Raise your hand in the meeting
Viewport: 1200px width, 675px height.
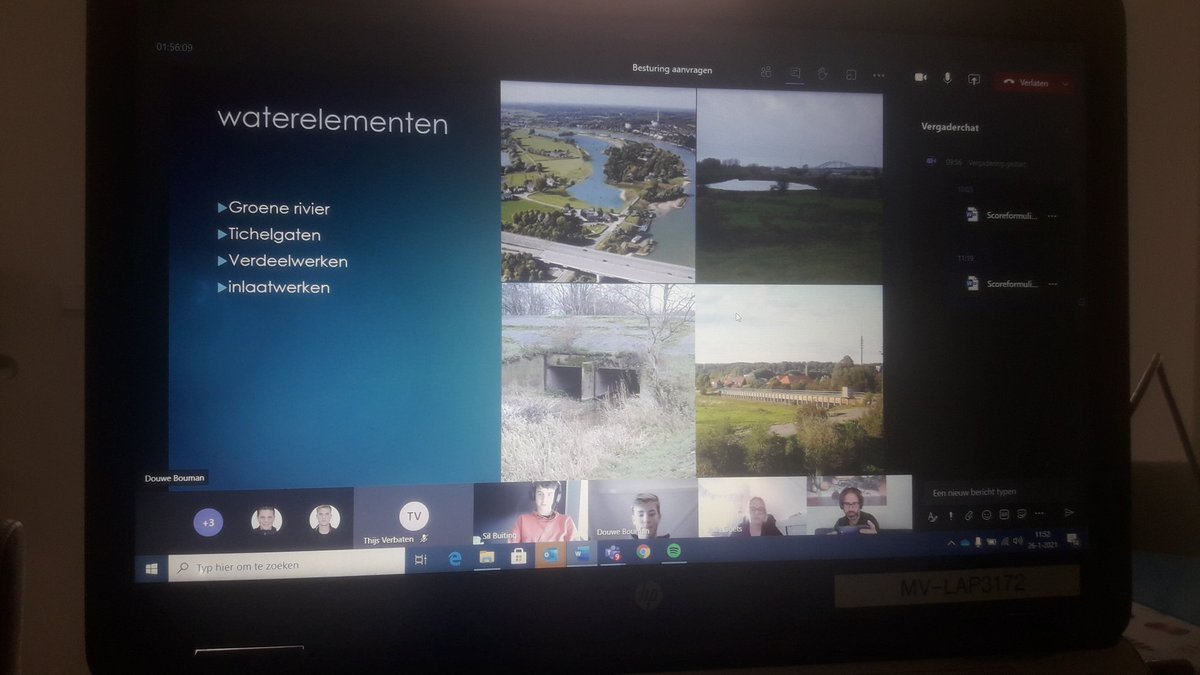point(823,74)
